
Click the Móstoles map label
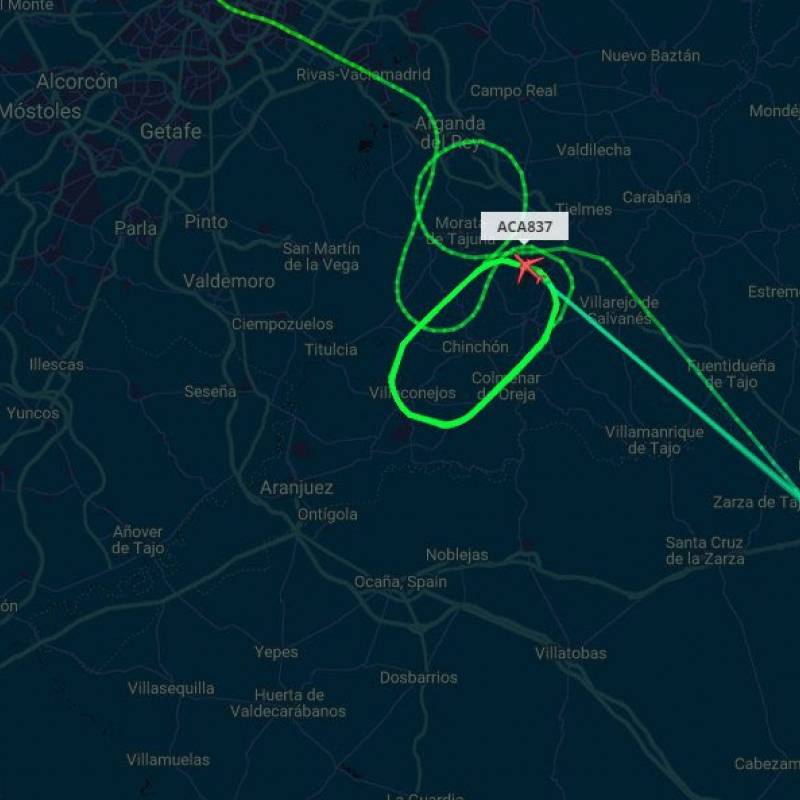coord(40,111)
